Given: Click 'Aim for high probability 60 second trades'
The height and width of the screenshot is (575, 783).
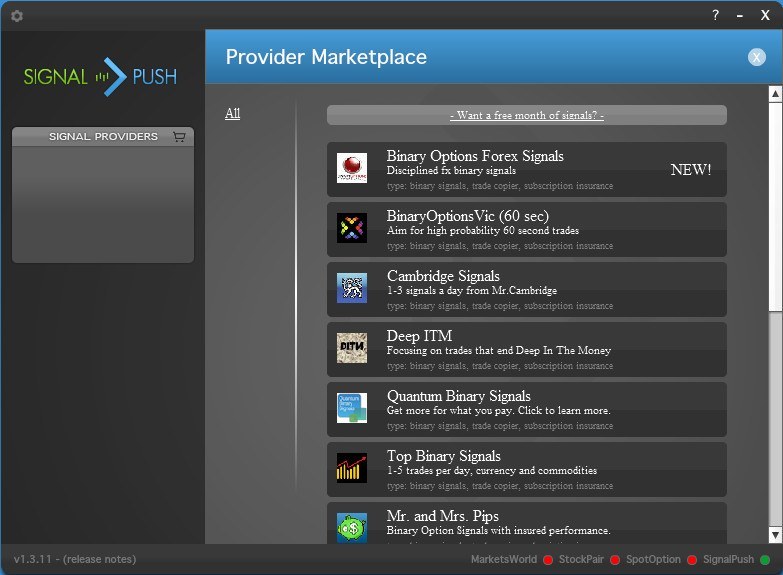Looking at the screenshot, I should click(482, 230).
